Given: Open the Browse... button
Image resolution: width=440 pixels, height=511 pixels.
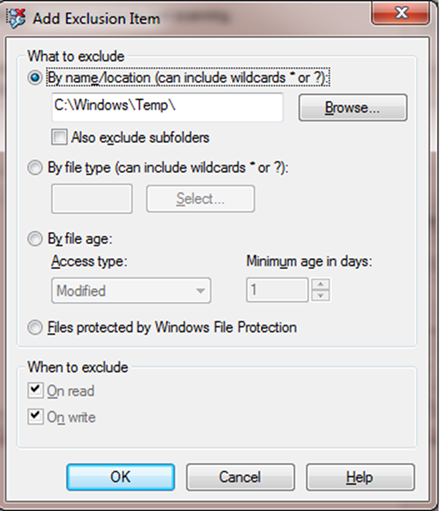Looking at the screenshot, I should point(353,108).
